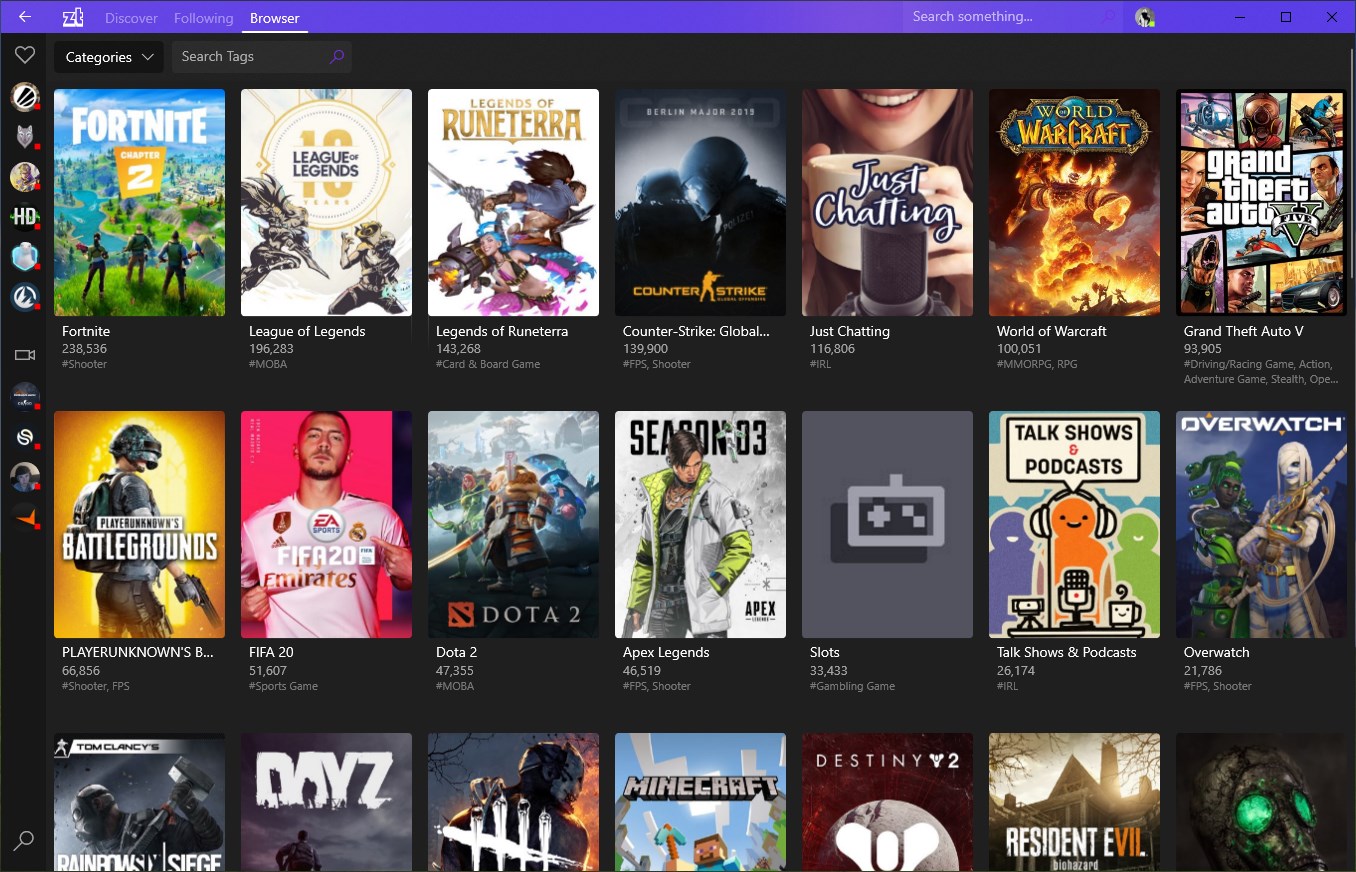Click the 'Overwatch' title link
Screen dimensions: 1356x872
(x=1217, y=652)
